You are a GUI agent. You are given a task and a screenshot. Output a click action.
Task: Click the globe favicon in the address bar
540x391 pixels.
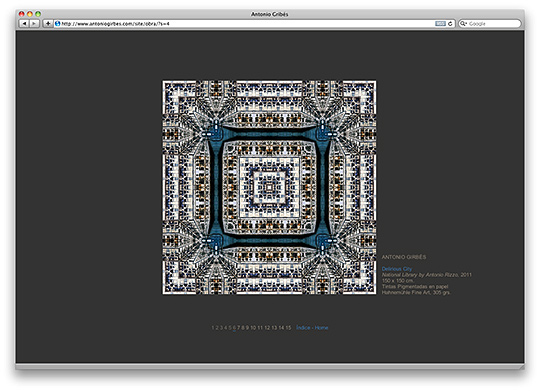[58, 23]
